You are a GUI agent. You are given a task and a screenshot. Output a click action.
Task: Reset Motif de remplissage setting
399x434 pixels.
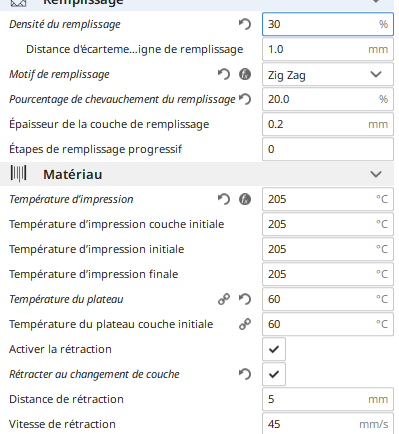pos(224,74)
